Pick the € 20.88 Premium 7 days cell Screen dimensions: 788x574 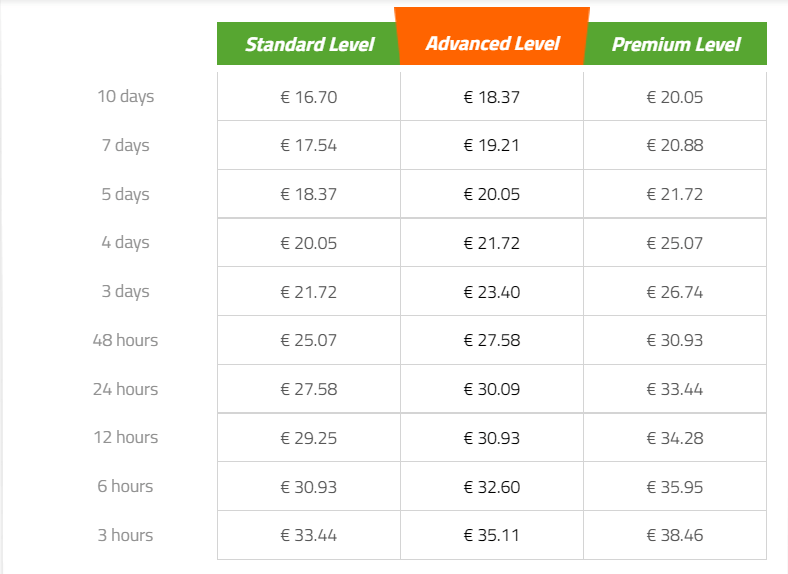pos(675,145)
